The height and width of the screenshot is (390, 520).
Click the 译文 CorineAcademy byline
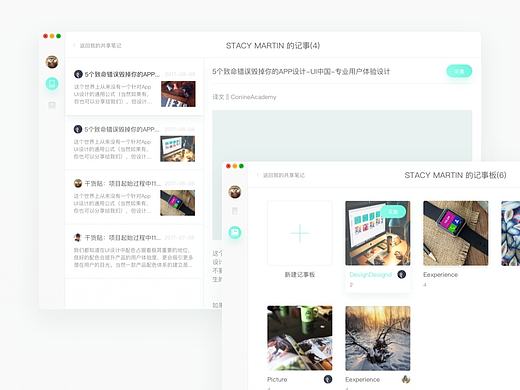pyautogui.click(x=244, y=97)
